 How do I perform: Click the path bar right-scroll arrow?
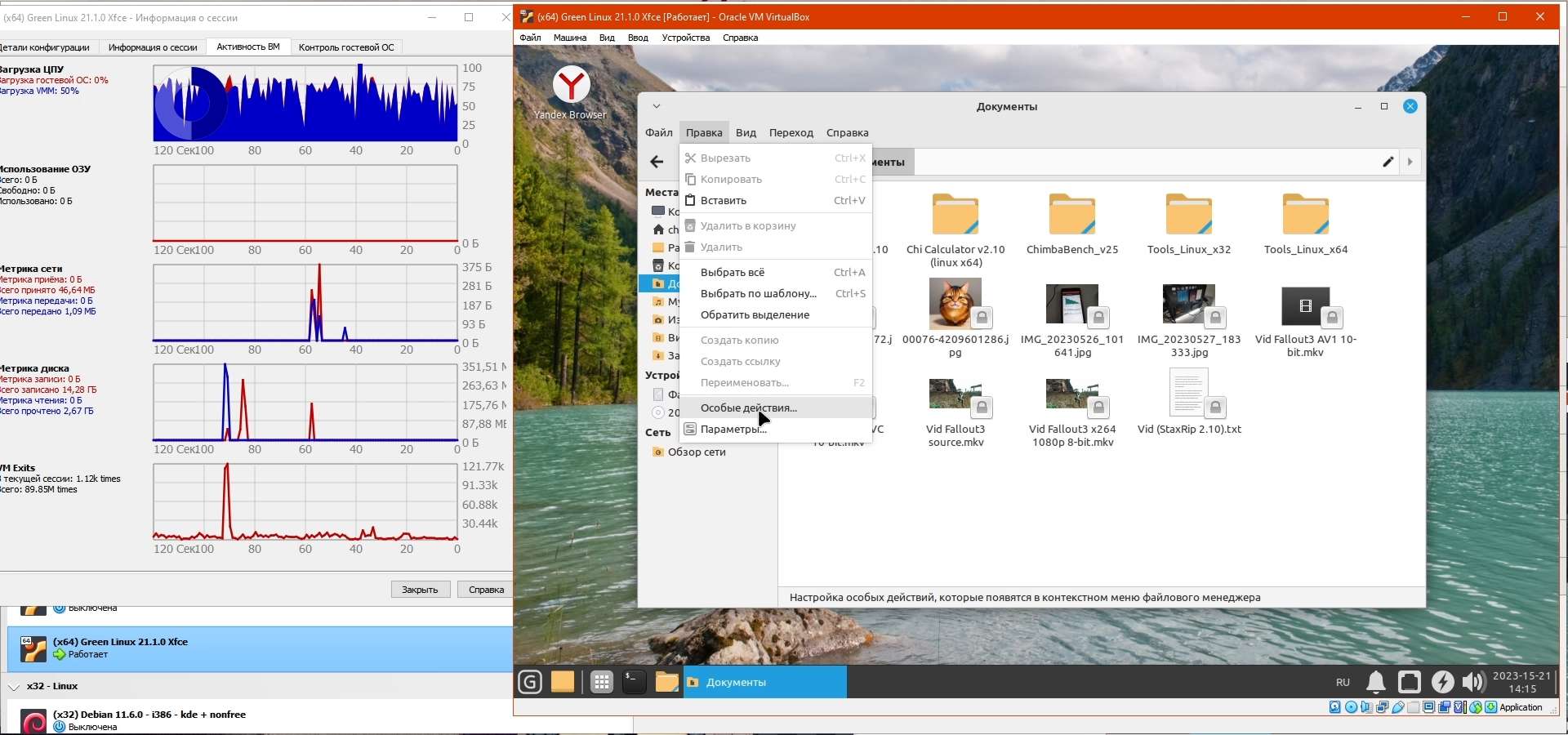[1410, 162]
